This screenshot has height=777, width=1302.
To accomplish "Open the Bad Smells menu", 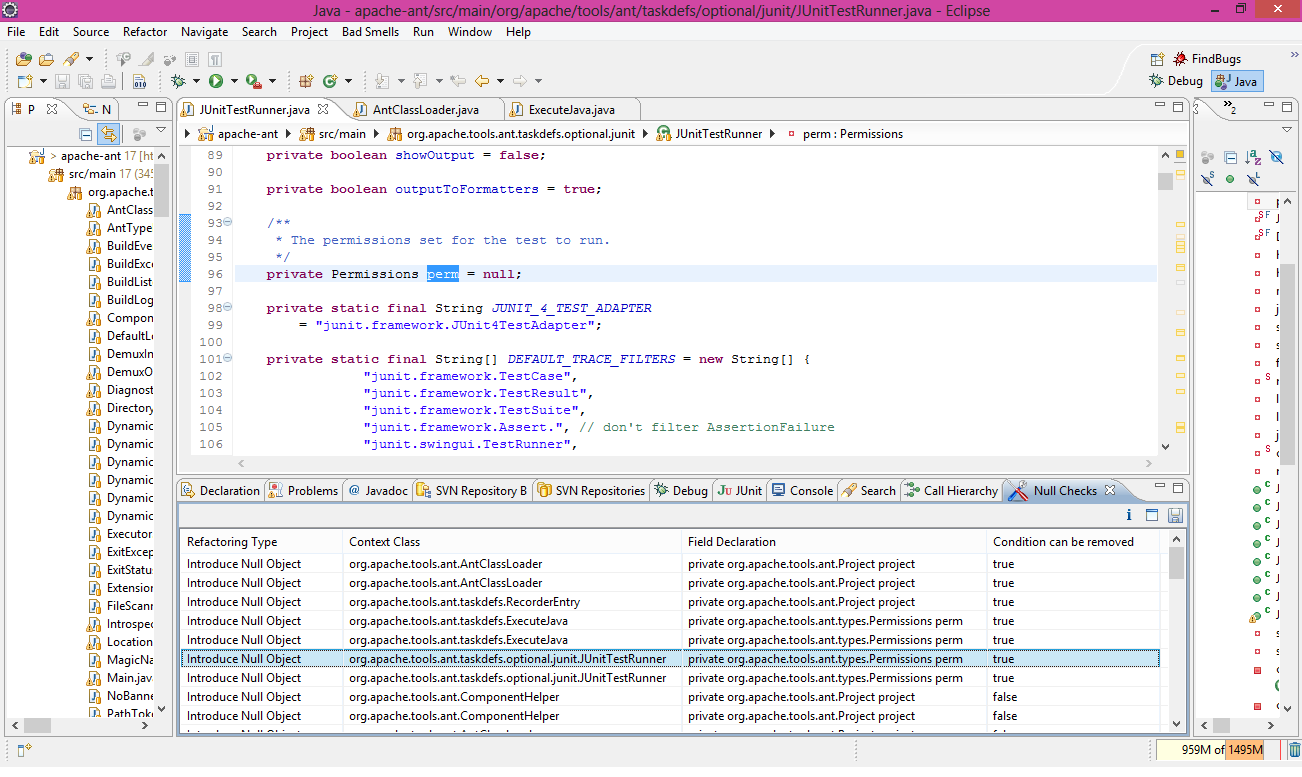I will tap(370, 31).
